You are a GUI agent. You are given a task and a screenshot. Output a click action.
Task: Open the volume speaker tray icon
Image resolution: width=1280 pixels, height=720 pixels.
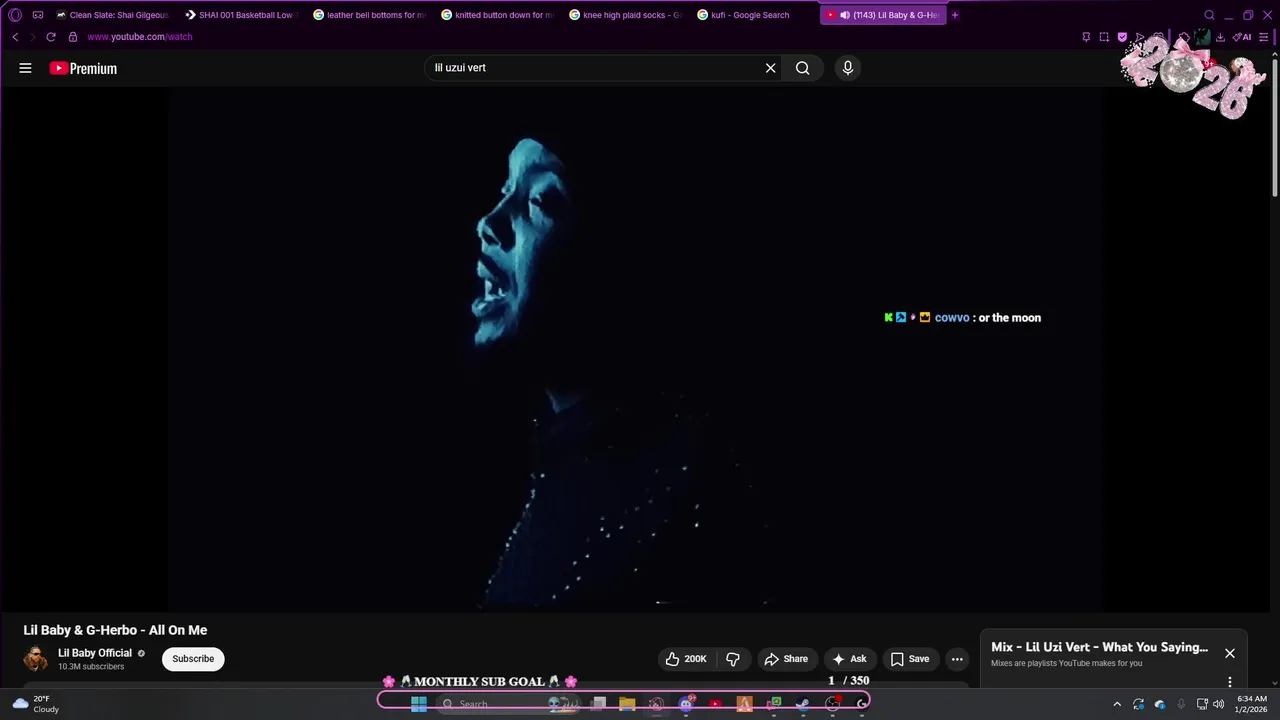tap(1218, 704)
